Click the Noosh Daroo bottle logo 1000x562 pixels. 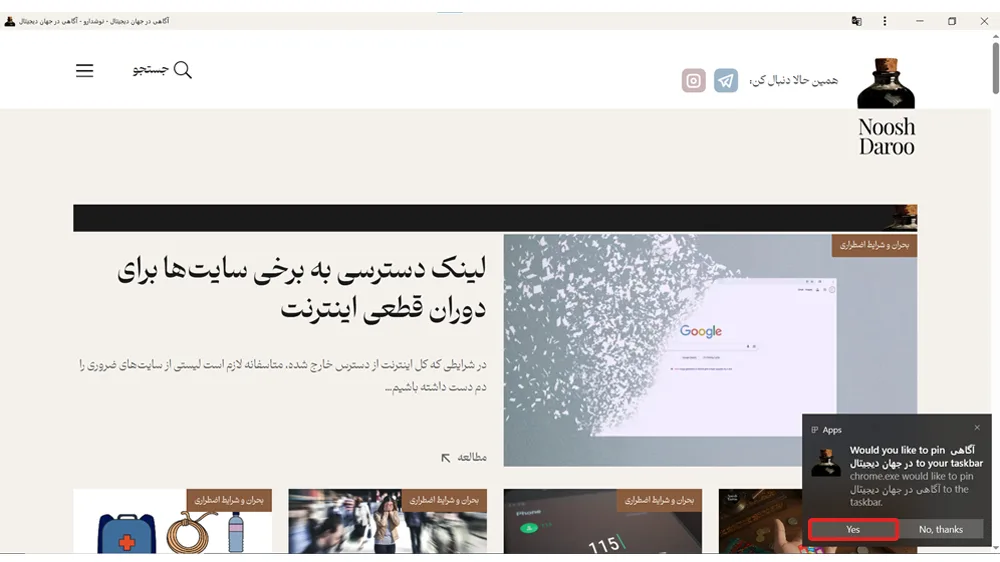pos(886,84)
